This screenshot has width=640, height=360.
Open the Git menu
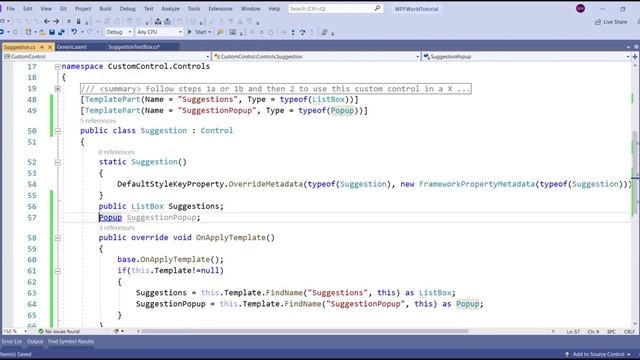tap(63, 9)
